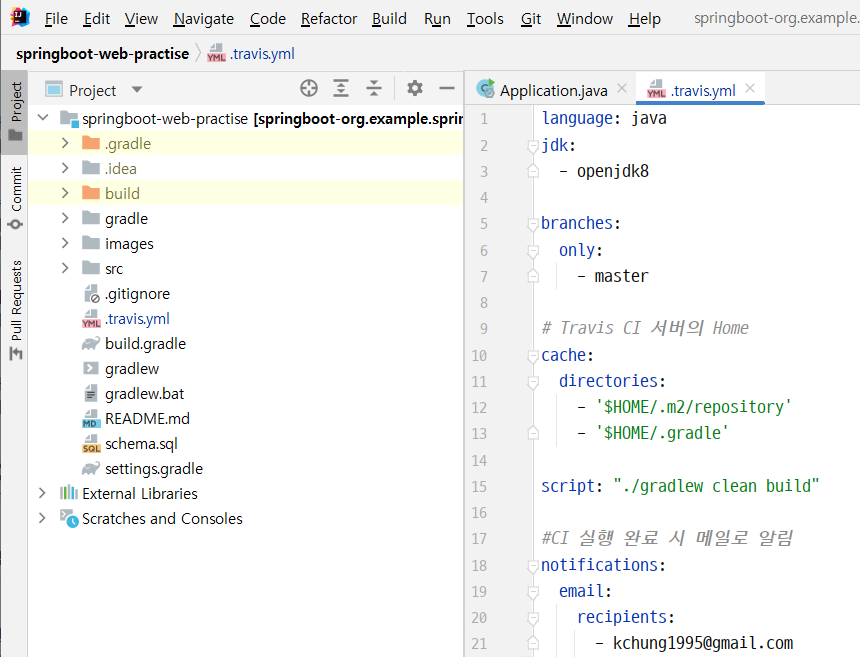
Task: Click the .gradle folder icon
Action: coord(90,143)
